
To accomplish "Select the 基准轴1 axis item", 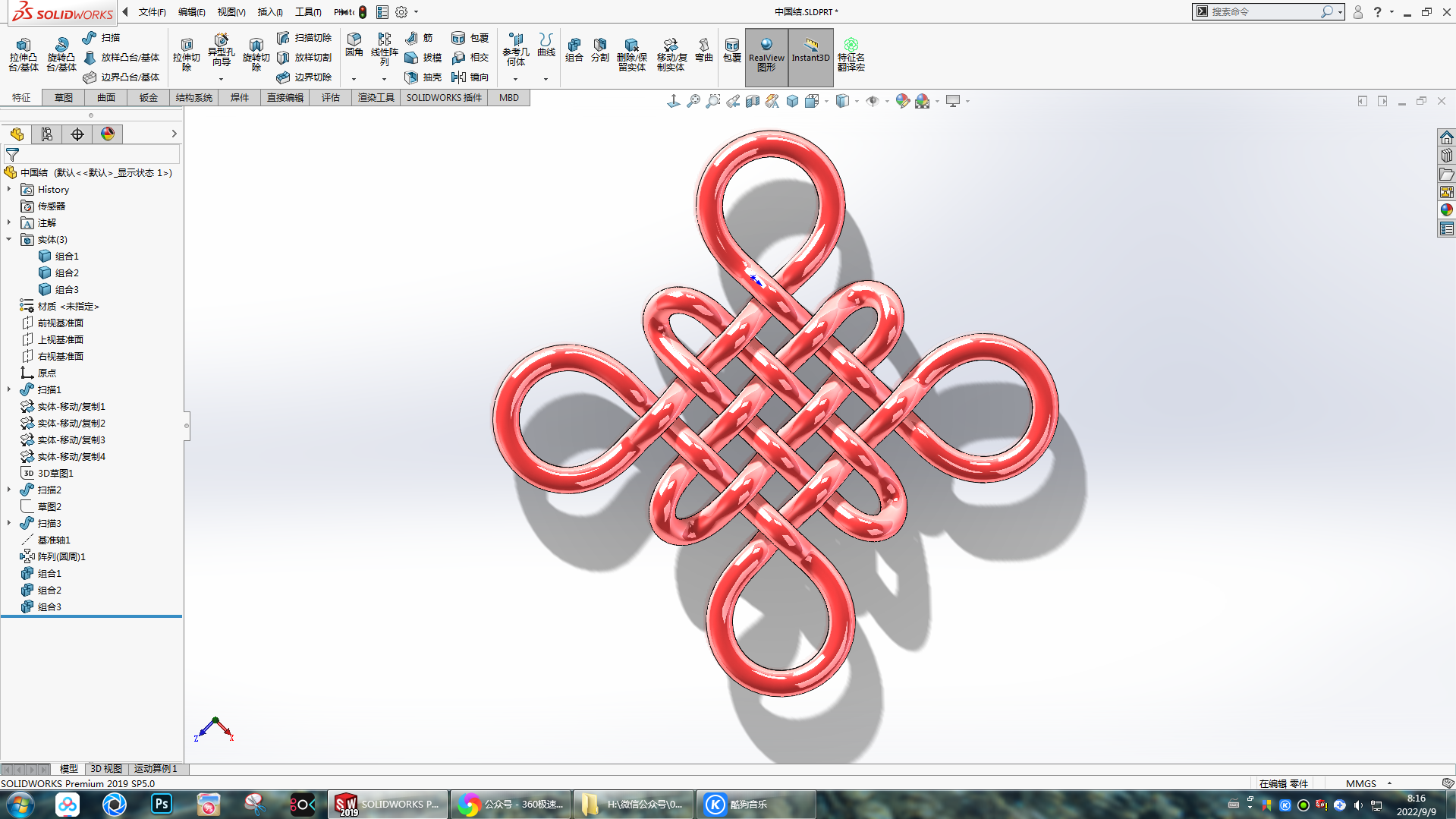I will (46, 540).
